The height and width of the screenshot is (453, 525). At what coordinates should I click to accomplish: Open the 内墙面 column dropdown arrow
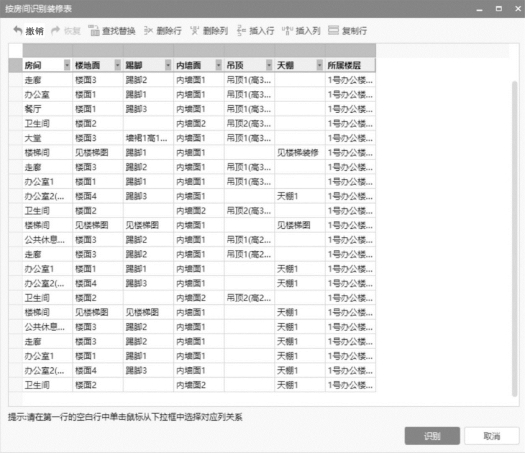pos(219,65)
